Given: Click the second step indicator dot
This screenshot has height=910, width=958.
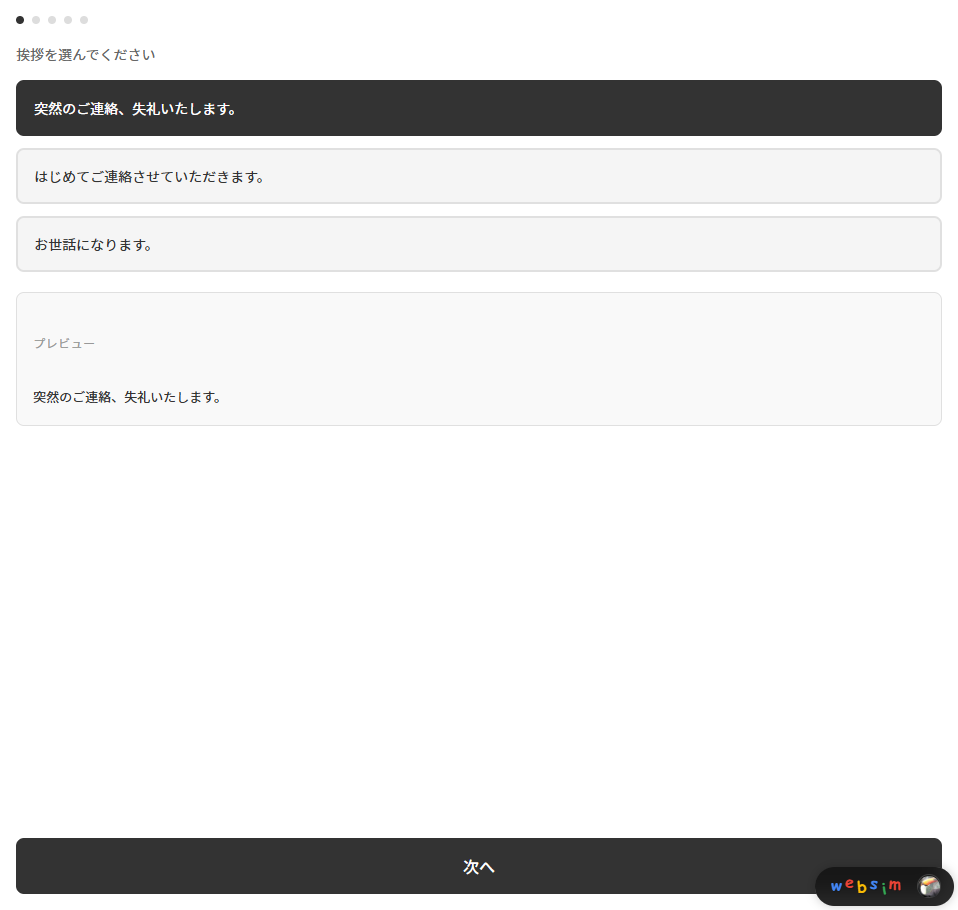Looking at the screenshot, I should click(x=36, y=20).
